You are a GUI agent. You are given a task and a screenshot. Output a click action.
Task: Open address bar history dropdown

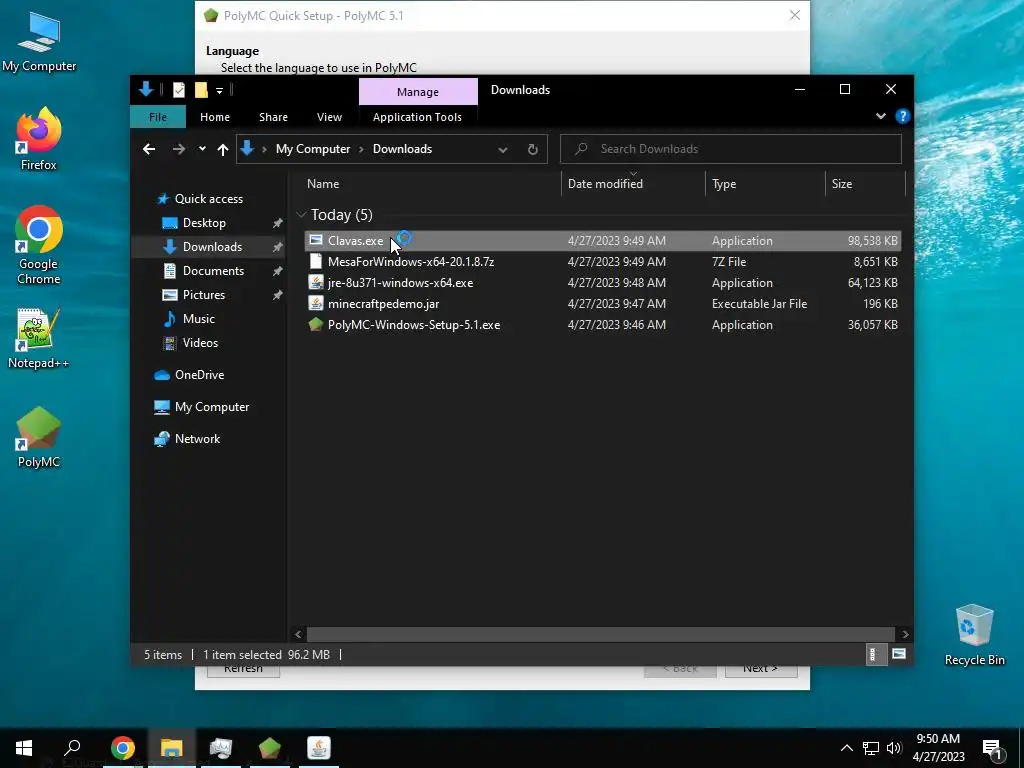pos(503,150)
